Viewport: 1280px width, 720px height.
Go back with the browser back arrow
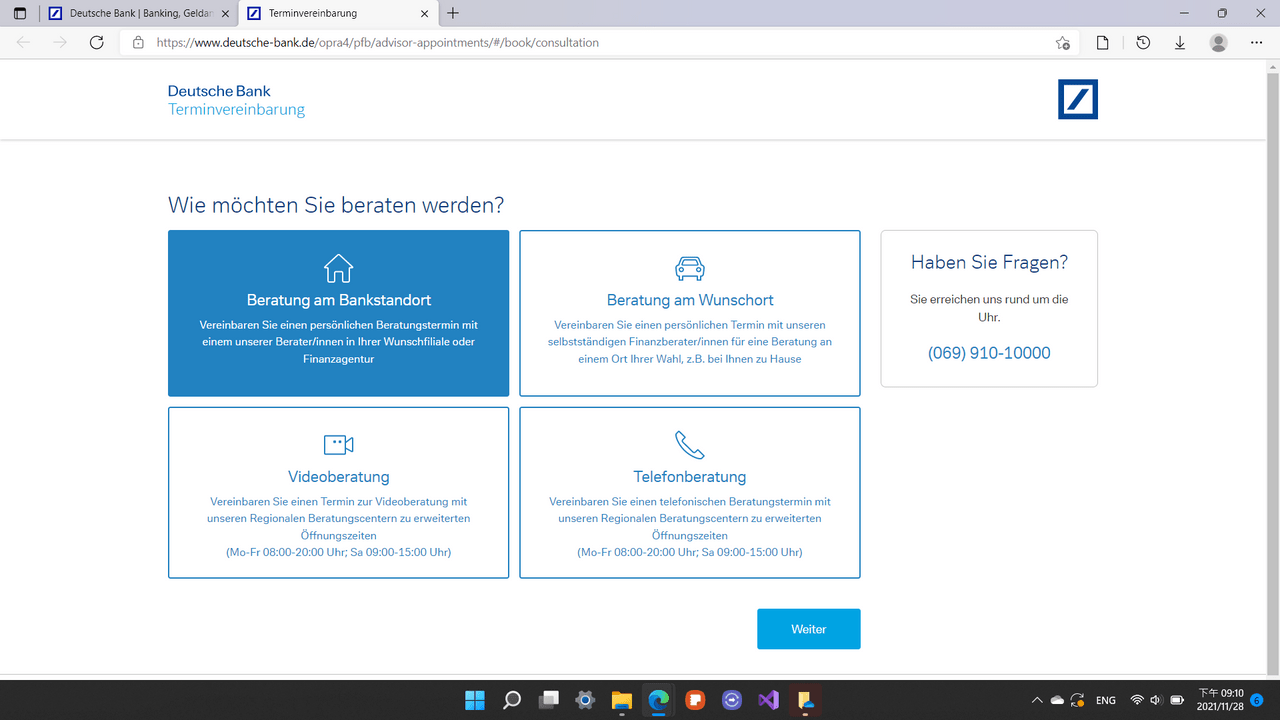24,43
